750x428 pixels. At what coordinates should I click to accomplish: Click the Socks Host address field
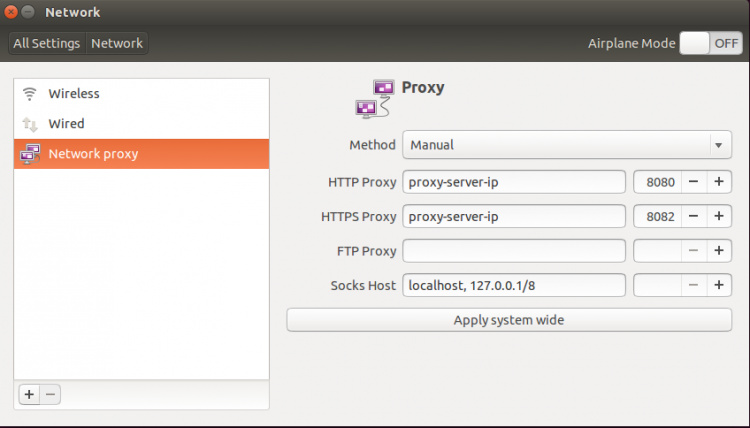[x=513, y=285]
